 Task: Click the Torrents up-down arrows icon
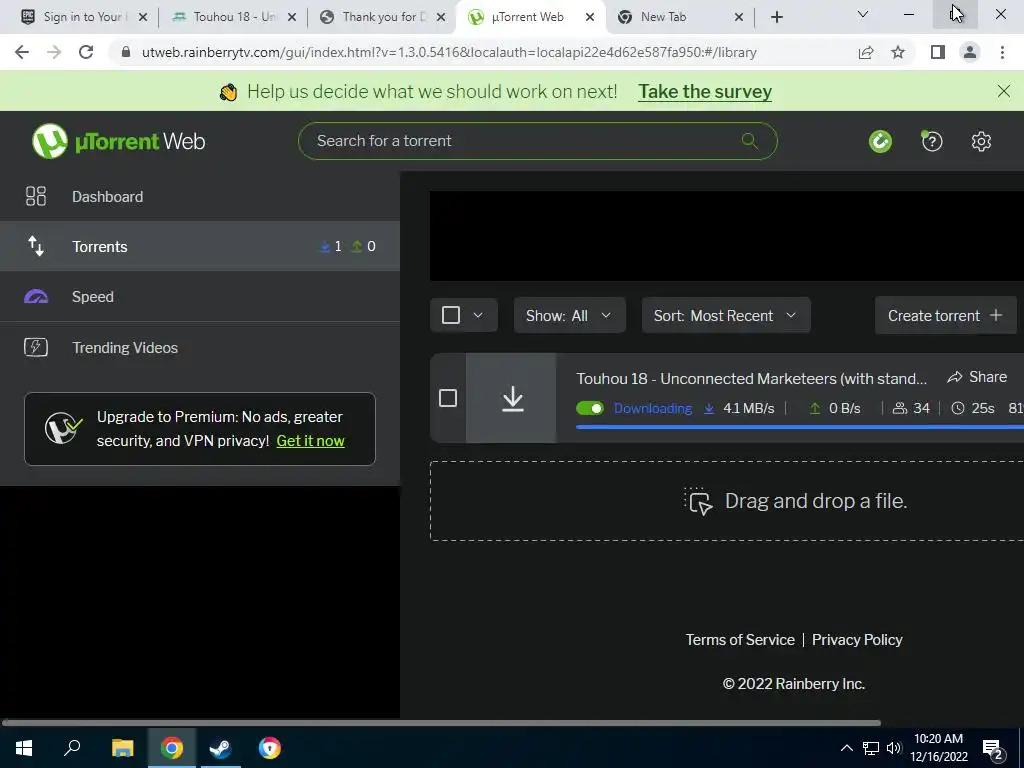[x=36, y=246]
